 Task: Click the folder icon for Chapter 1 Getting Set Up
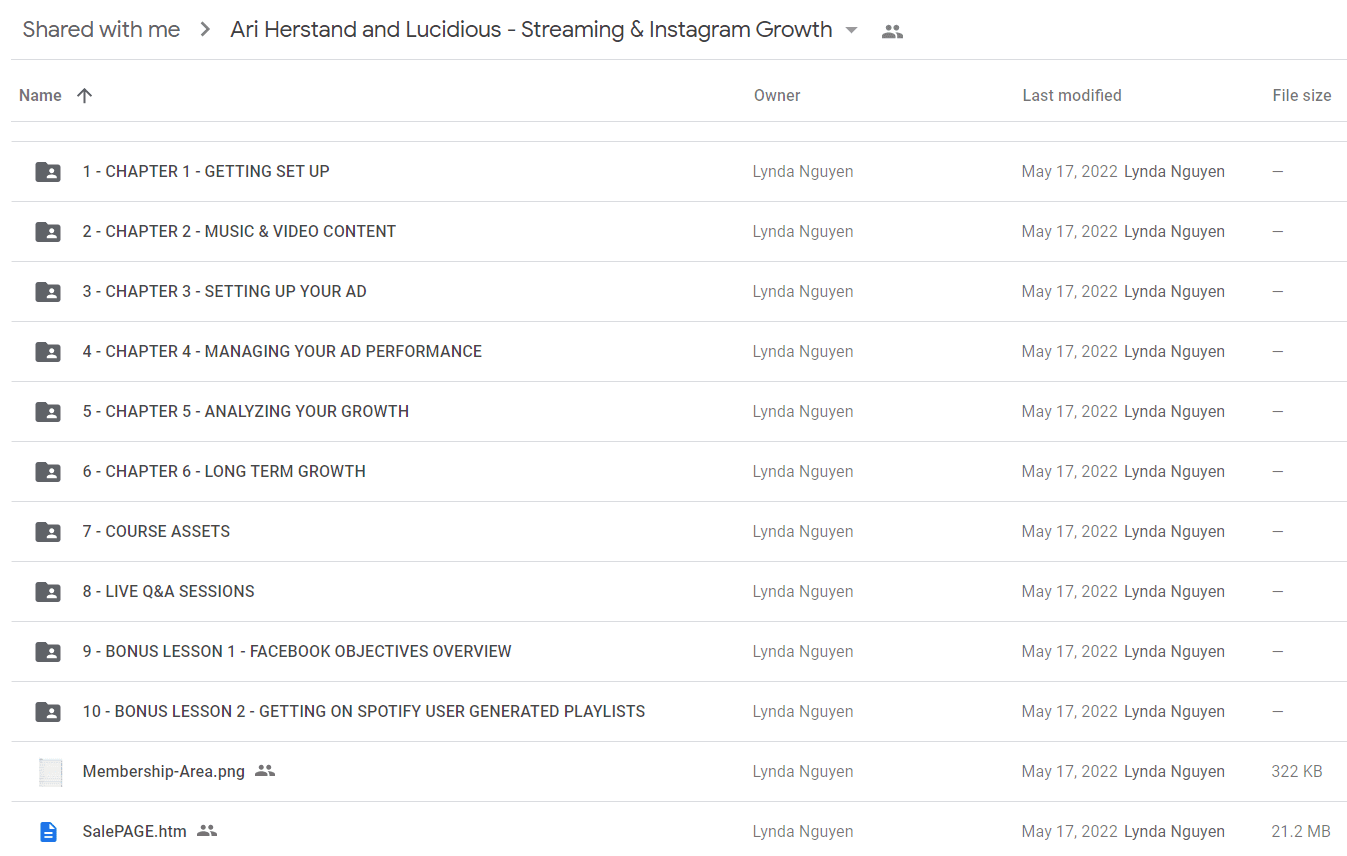pos(48,172)
